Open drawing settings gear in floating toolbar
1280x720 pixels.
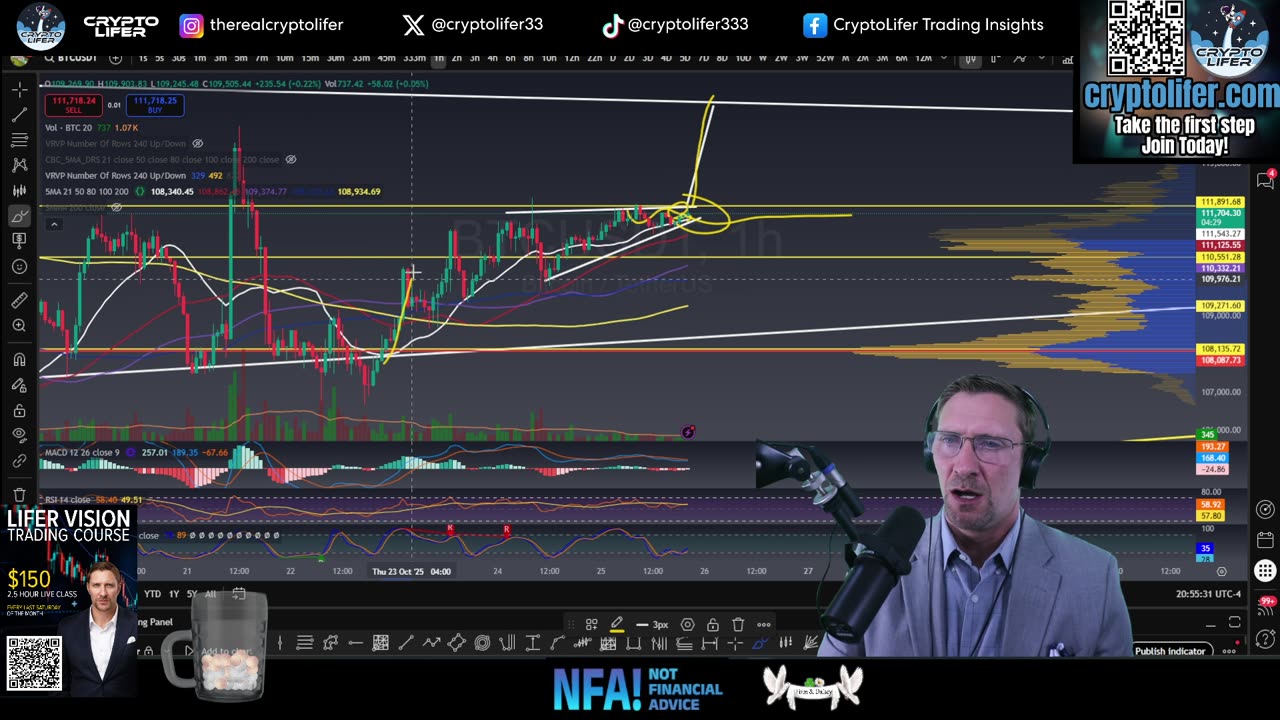click(x=687, y=624)
